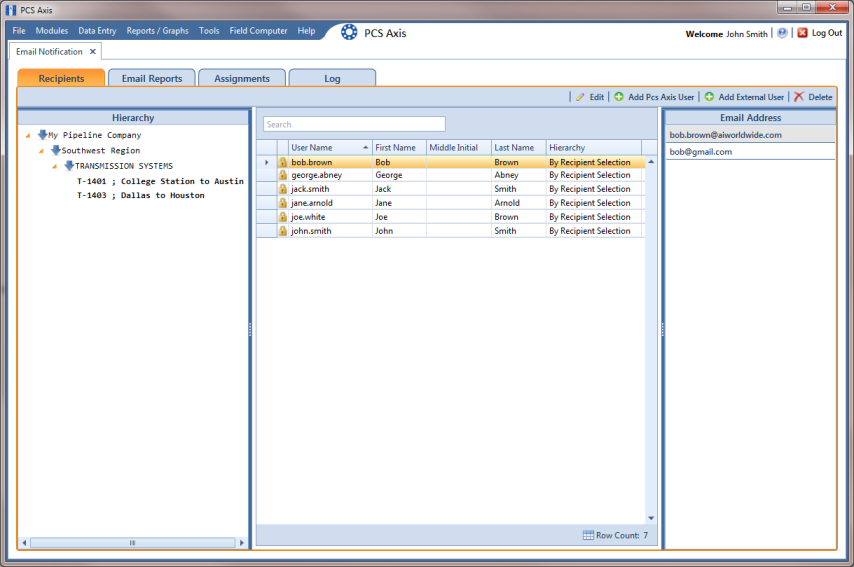Click the Delete button label
The height and width of the screenshot is (567, 854).
tap(820, 97)
